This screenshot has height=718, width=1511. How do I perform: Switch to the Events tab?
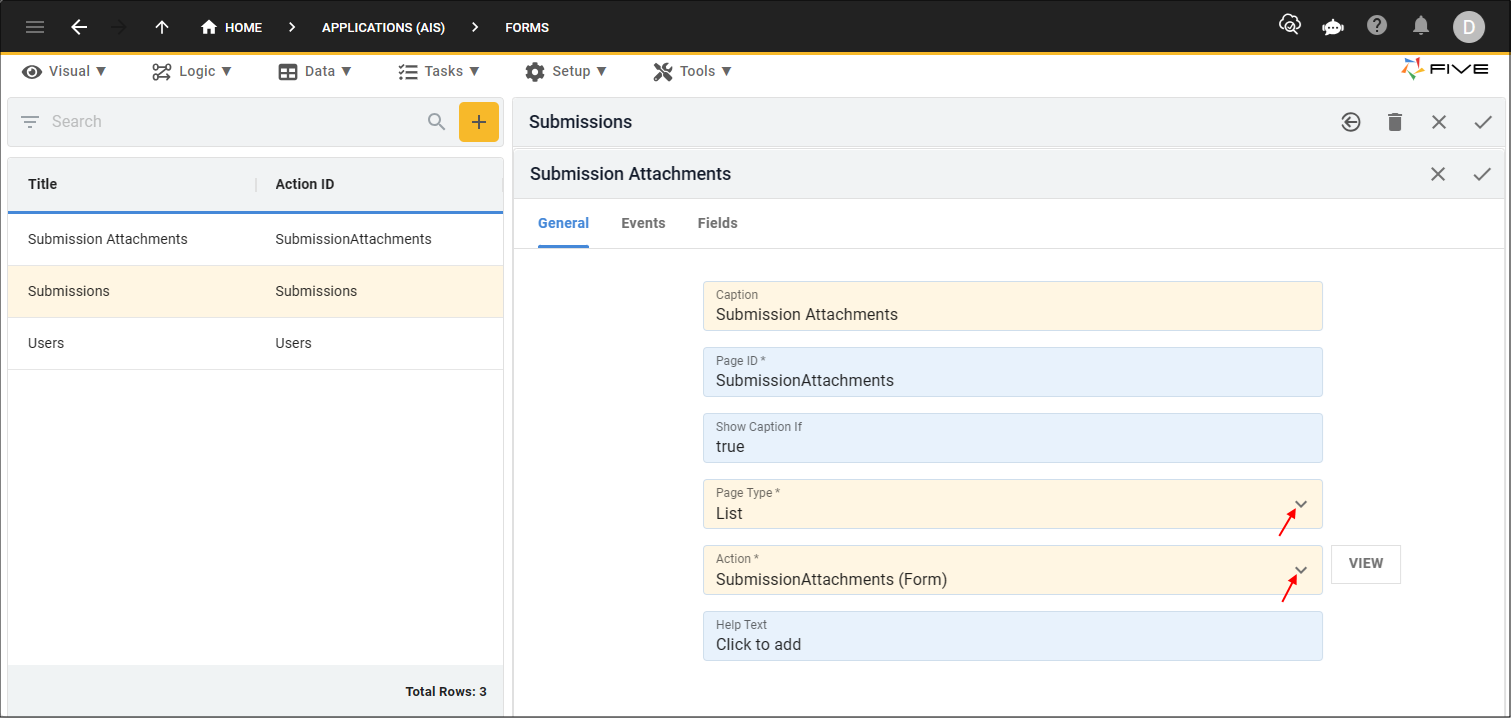coord(643,223)
